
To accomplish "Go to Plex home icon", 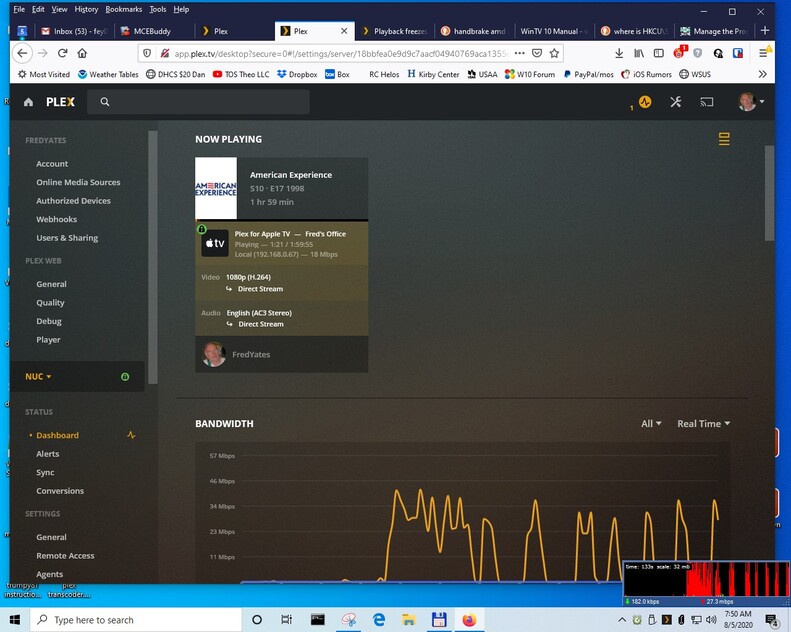I will [x=28, y=102].
